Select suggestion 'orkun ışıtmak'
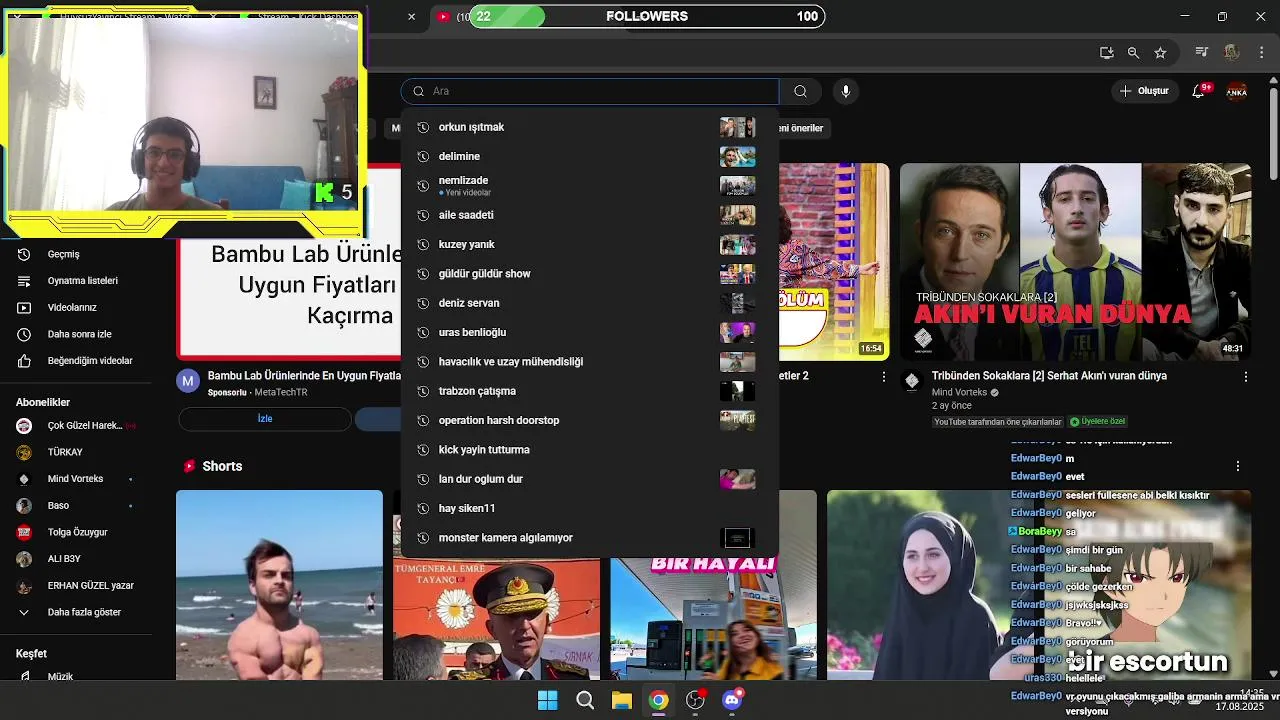 tap(590, 127)
